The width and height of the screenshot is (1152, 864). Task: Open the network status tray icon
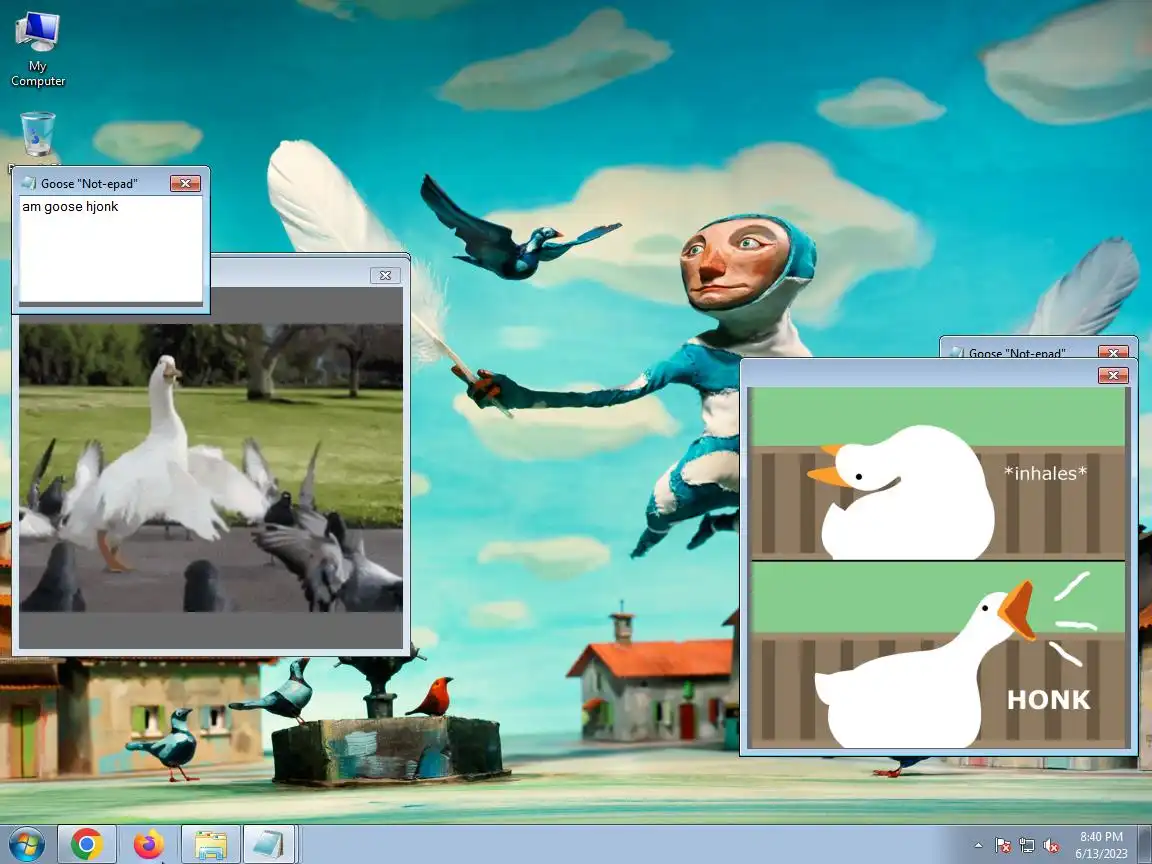[1027, 846]
